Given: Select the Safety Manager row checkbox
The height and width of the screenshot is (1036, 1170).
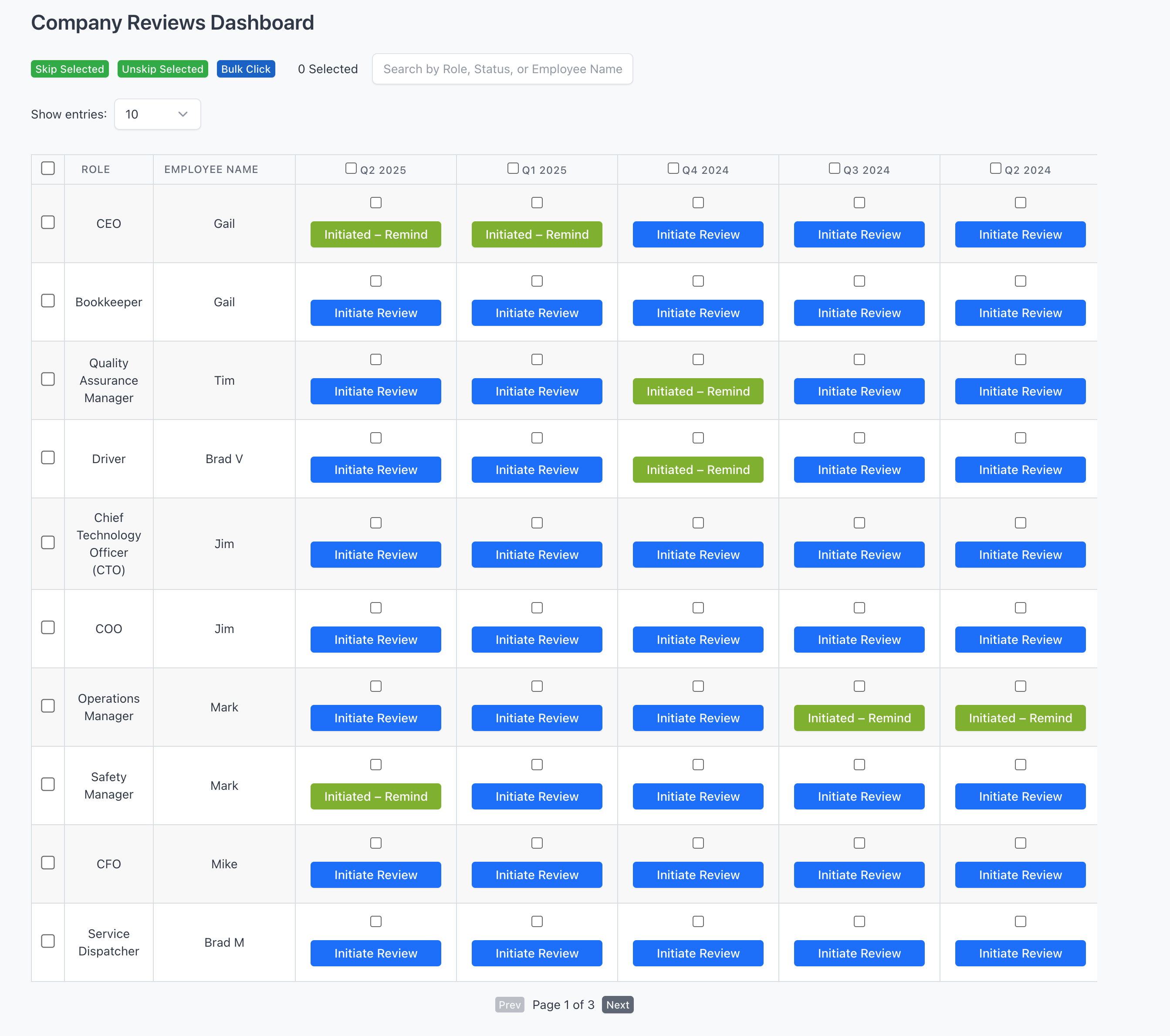Looking at the screenshot, I should pyautogui.click(x=48, y=784).
